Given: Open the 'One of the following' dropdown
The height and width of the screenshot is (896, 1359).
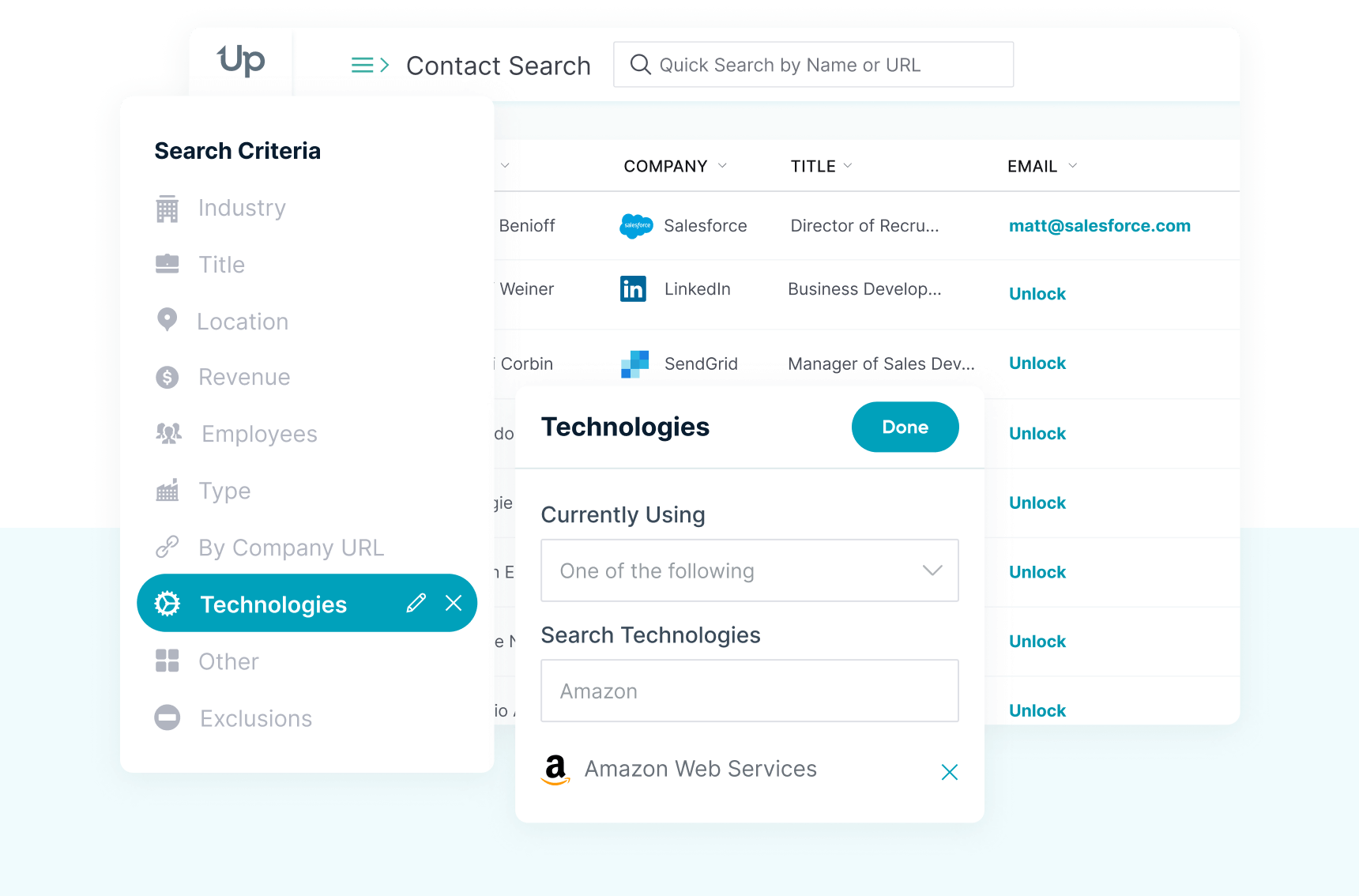Looking at the screenshot, I should [x=749, y=570].
